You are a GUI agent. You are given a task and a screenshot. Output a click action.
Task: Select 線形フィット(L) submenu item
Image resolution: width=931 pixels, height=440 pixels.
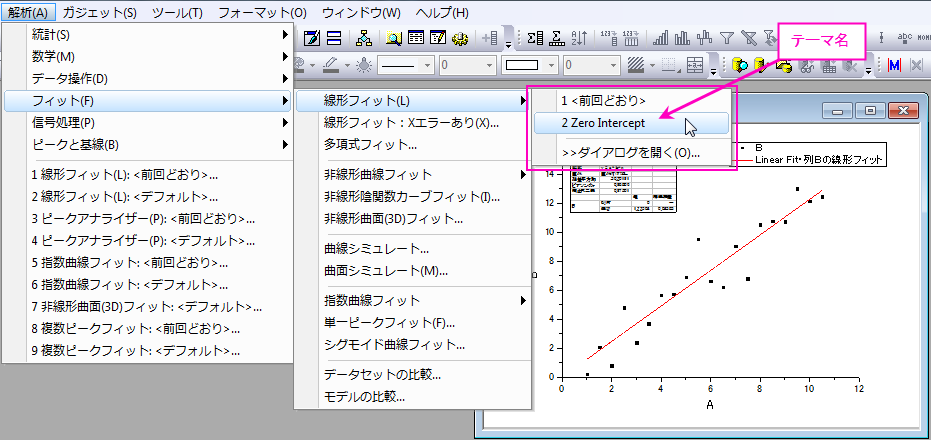412,101
